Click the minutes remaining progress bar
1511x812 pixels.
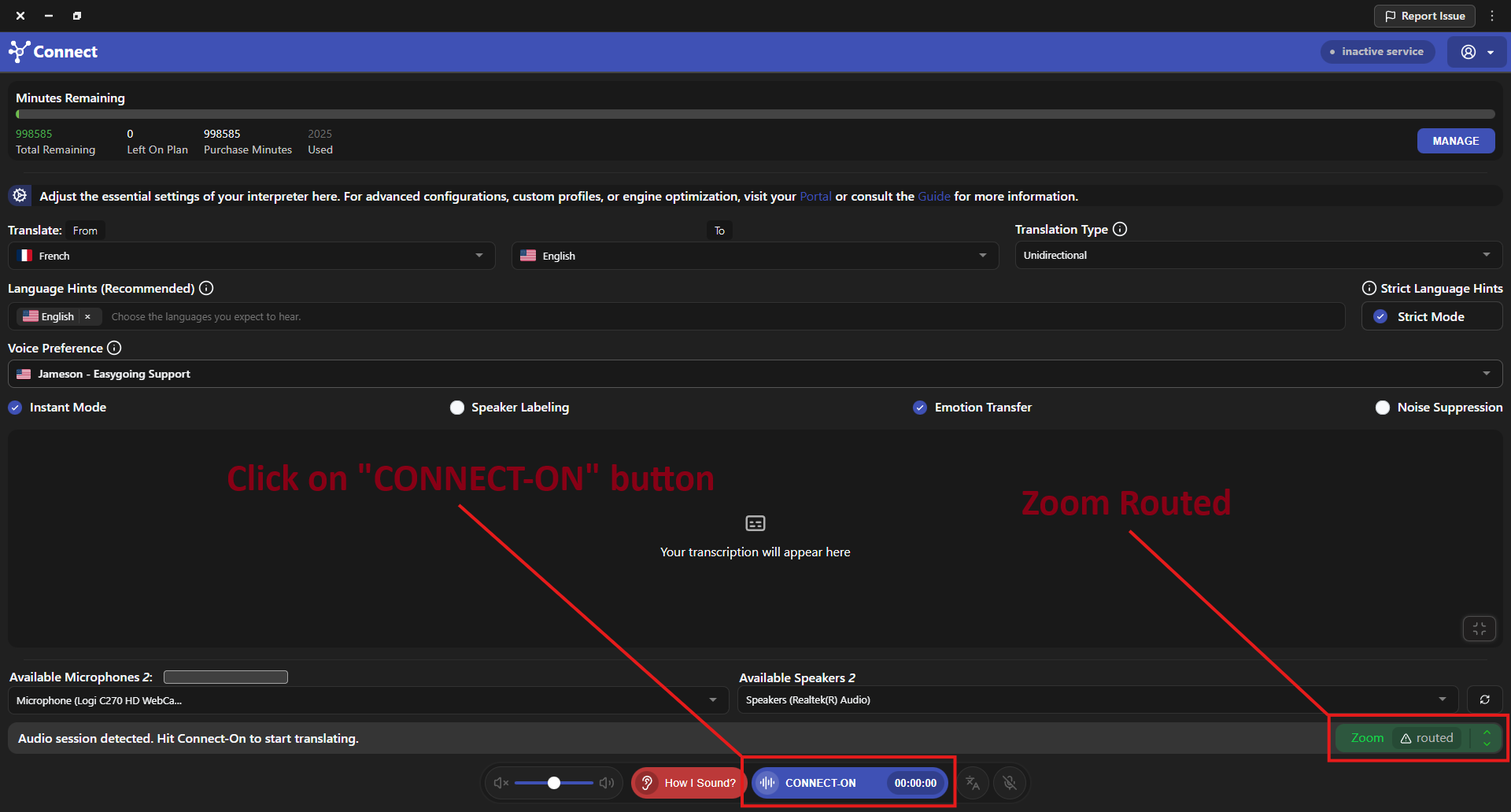[x=755, y=114]
